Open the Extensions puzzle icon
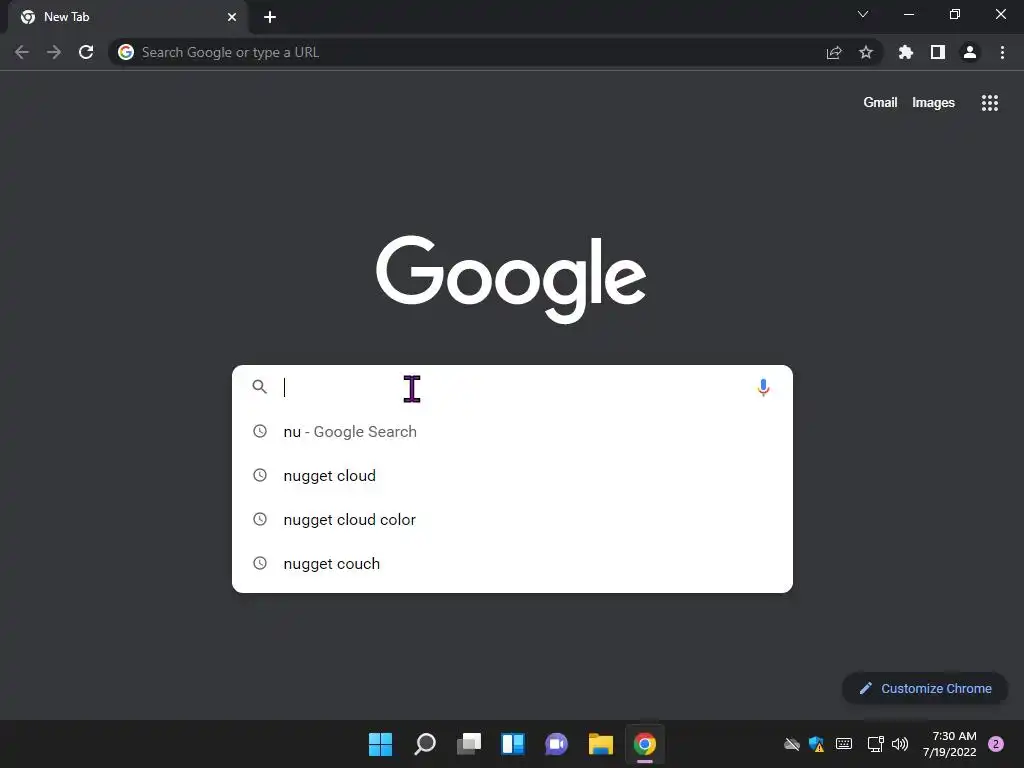Viewport: 1024px width, 768px height. point(906,52)
